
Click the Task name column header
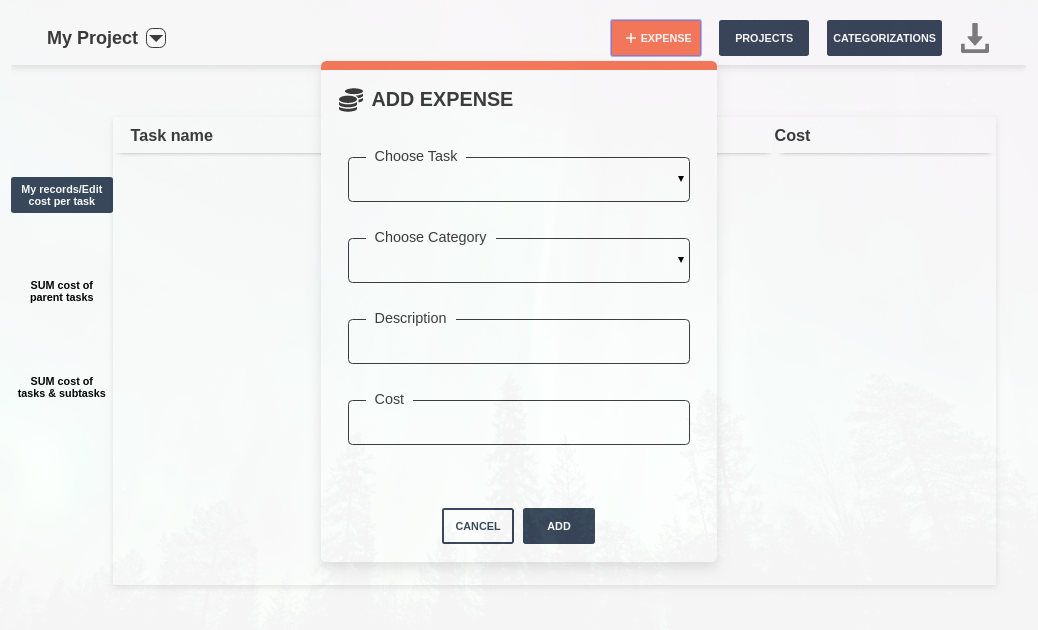[171, 135]
